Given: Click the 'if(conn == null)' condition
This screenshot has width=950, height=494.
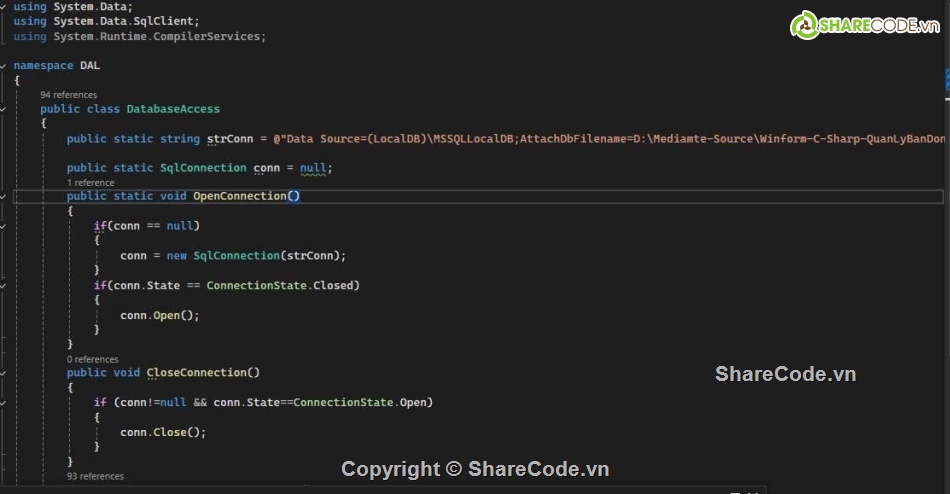Looking at the screenshot, I should [147, 225].
